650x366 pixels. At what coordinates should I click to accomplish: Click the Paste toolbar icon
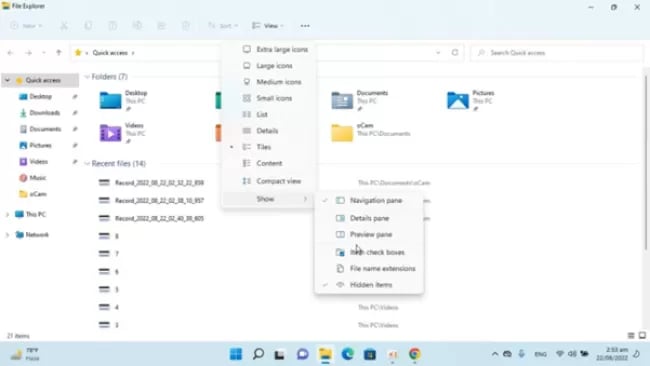(x=113, y=26)
